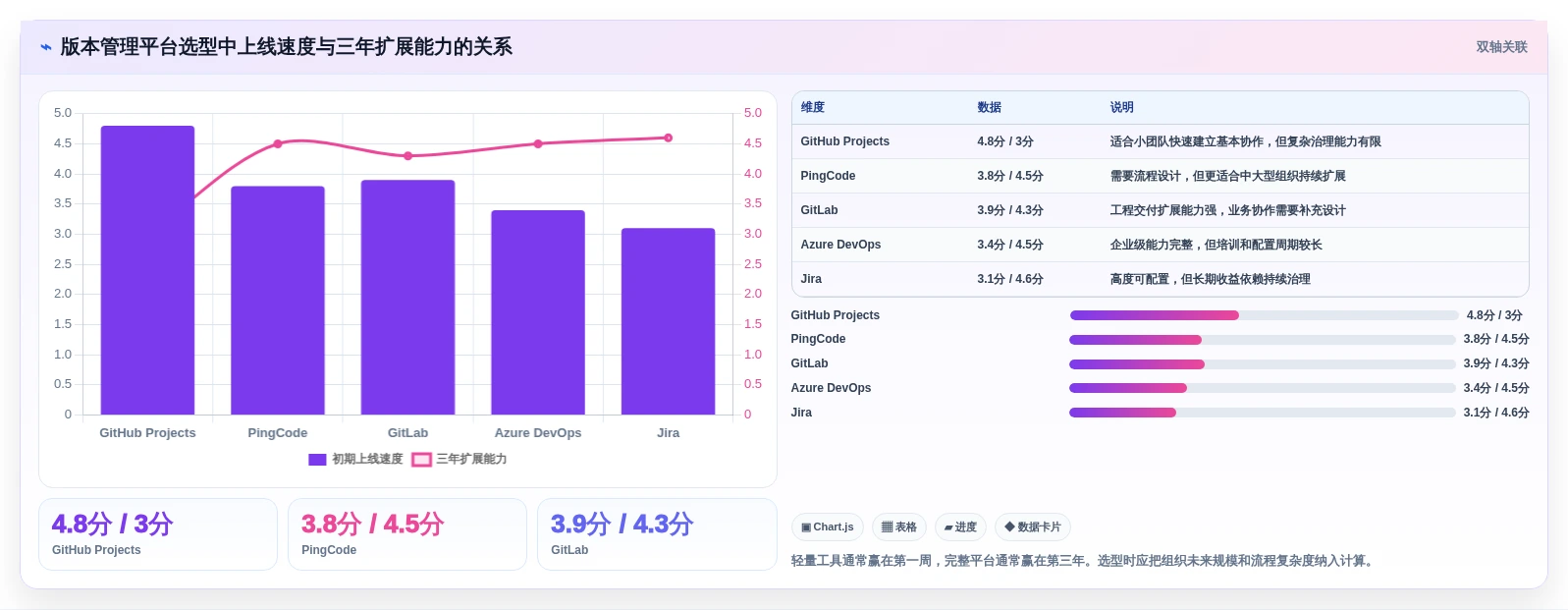This screenshot has height=610, width=1568.
Task: Click the table cell 3.4分 / 4.5分
Action: pyautogui.click(x=1009, y=245)
